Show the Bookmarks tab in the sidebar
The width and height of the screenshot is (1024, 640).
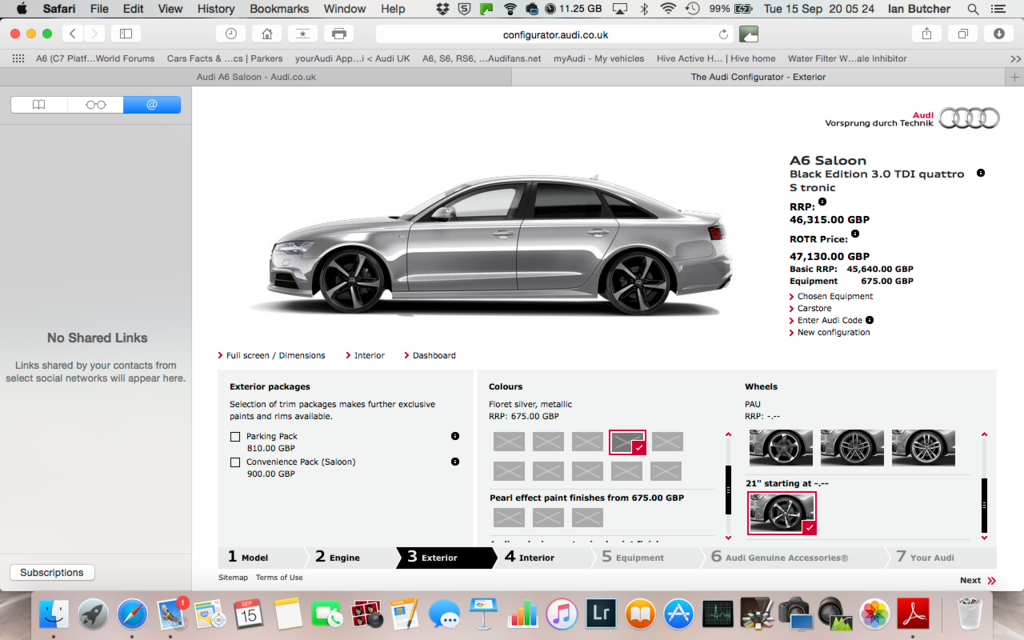[x=39, y=104]
